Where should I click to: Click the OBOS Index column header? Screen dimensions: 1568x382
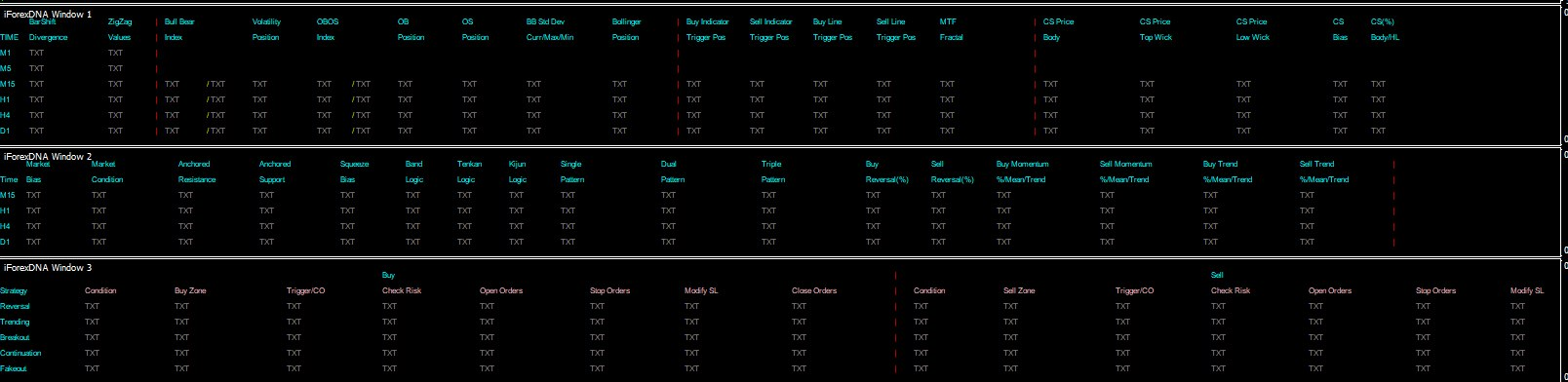(328, 29)
